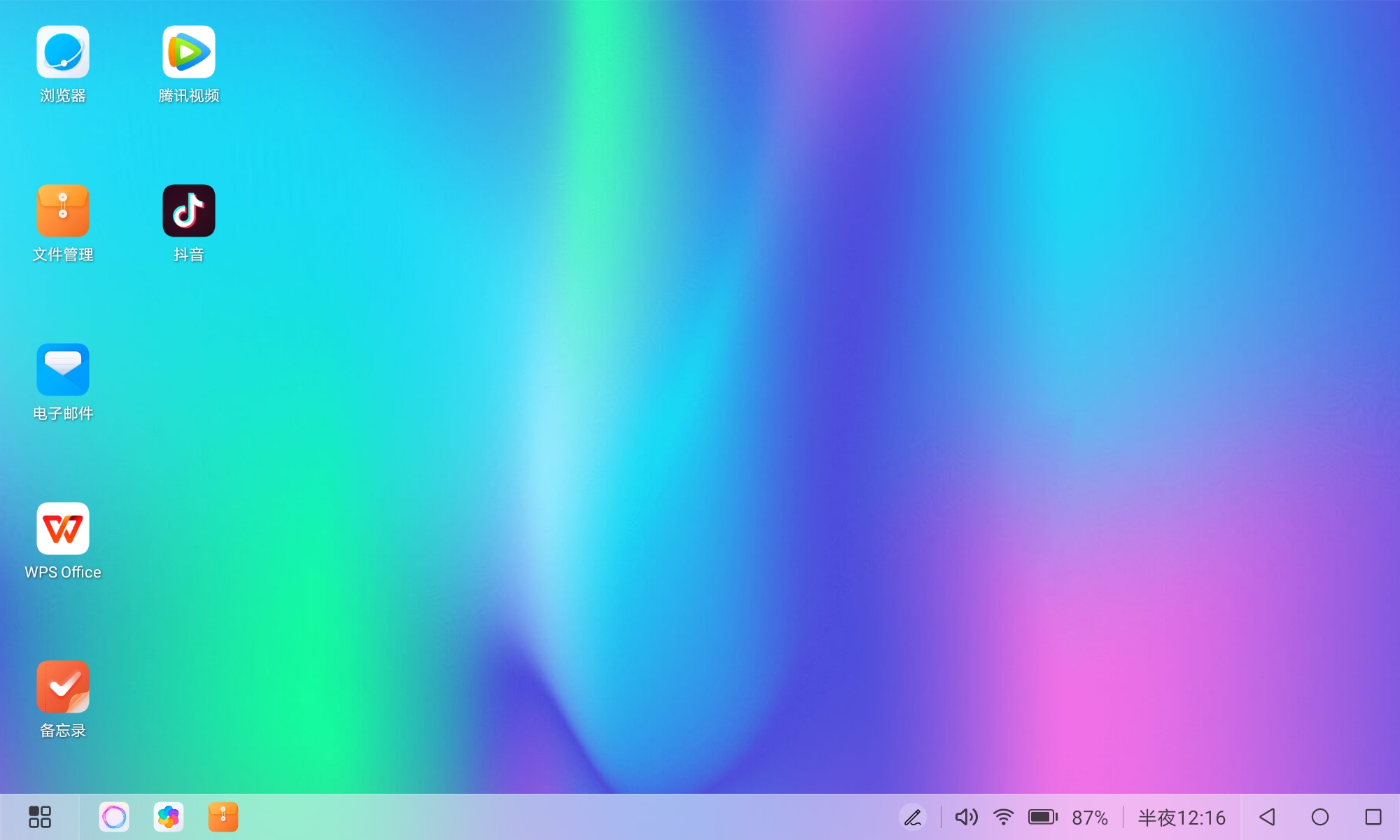Launch the WPS Office icon

coord(63,528)
